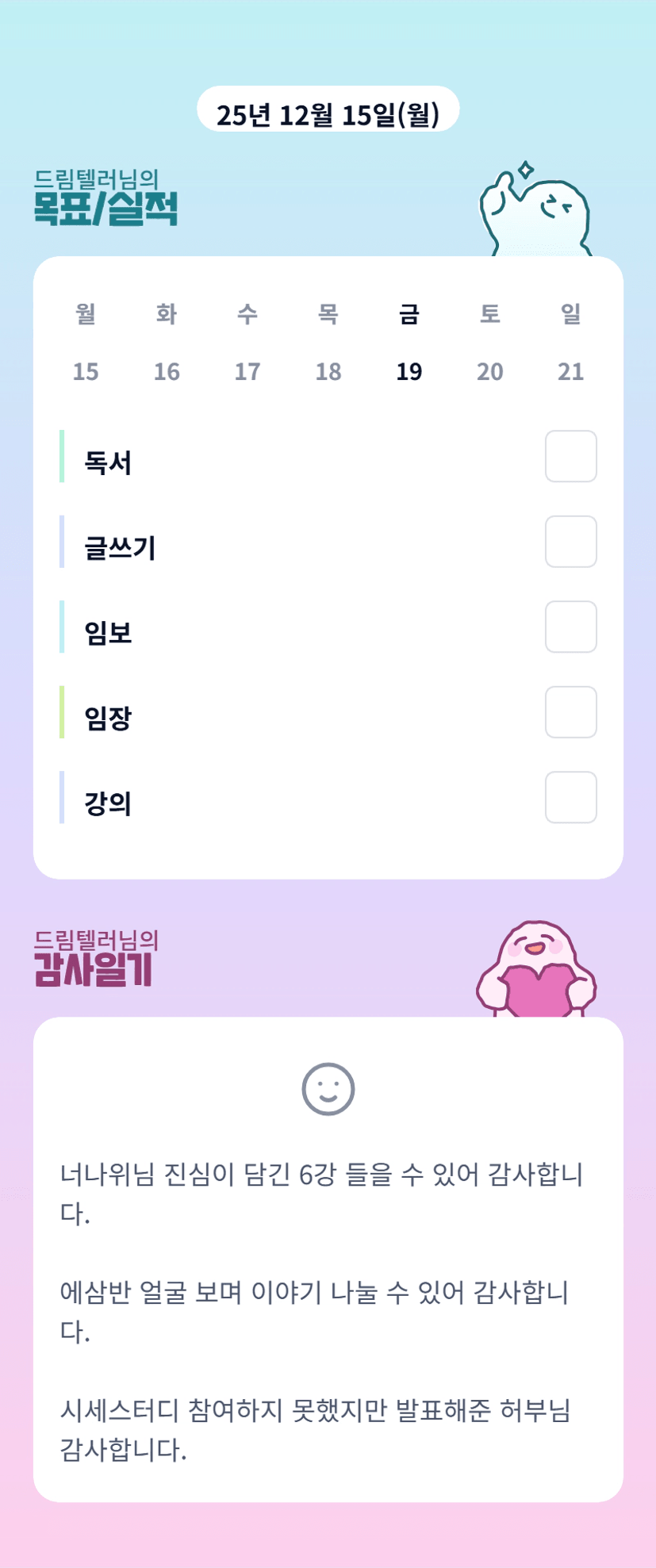Viewport: 656px width, 1568px height.
Task: Click the gratitude entry about 시세스터디
Action: click(x=316, y=1430)
